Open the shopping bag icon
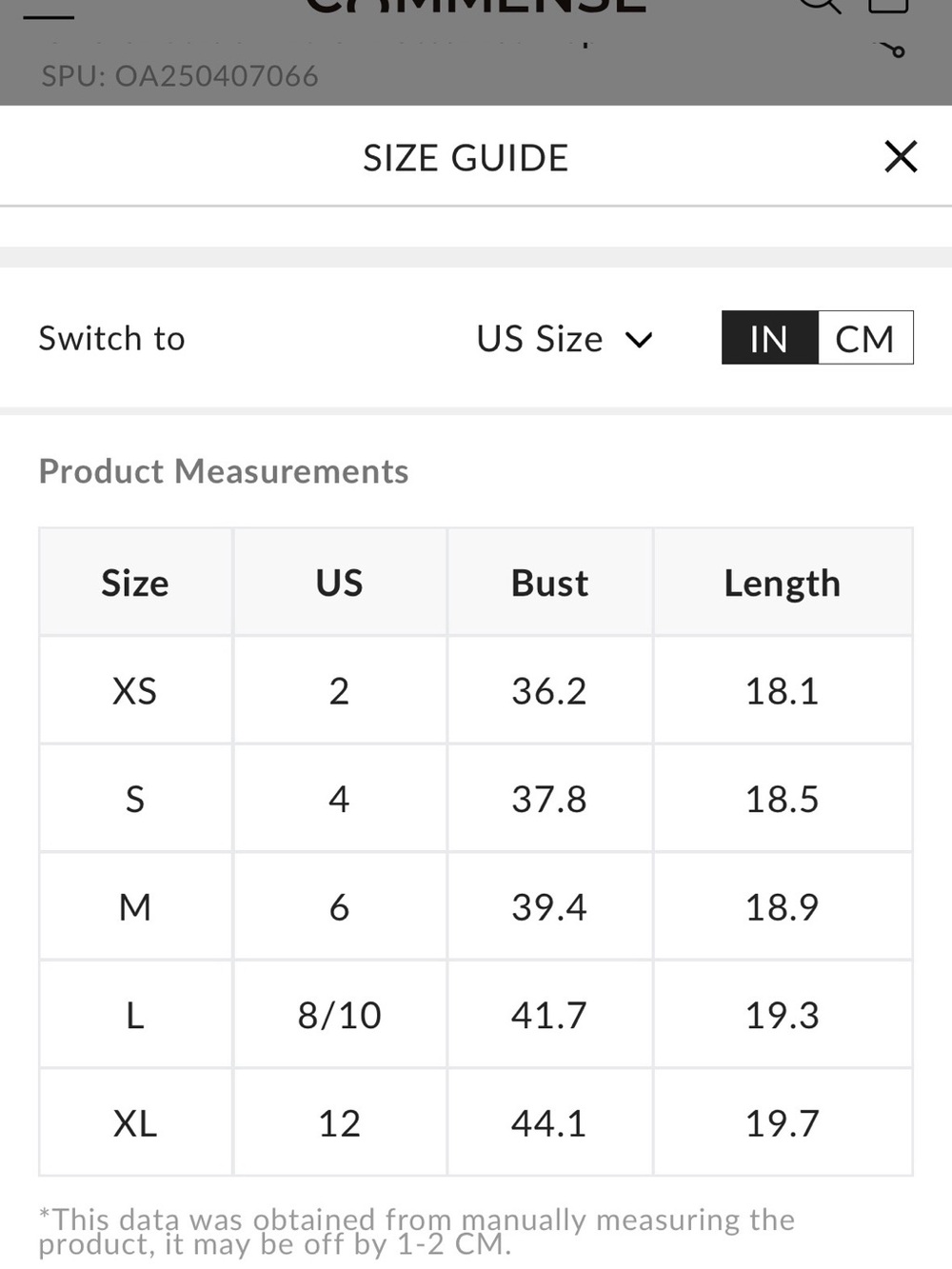The image size is (952, 1269). point(889,5)
